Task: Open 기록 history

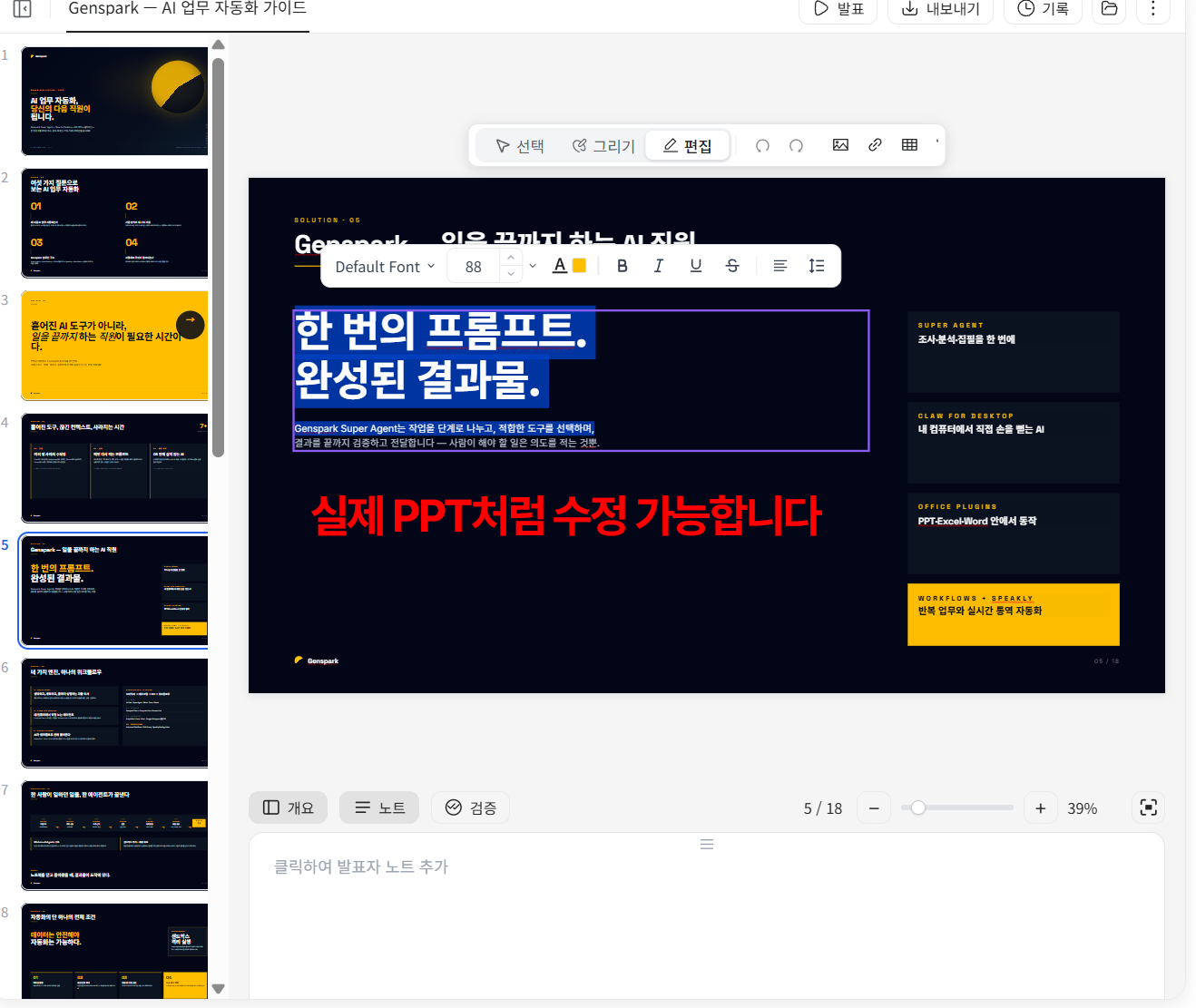Action: (x=1043, y=9)
